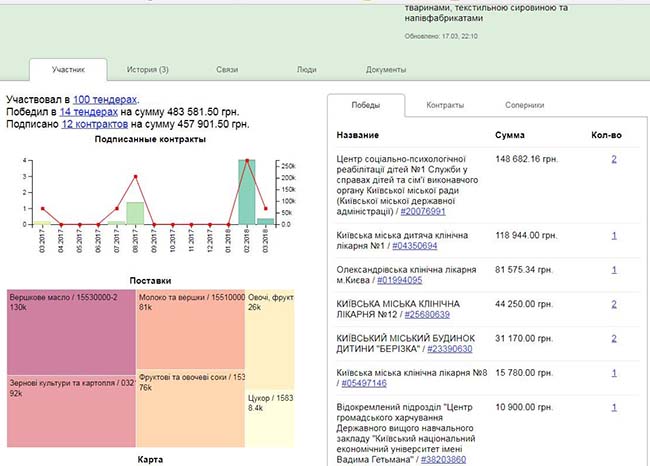Click the Зернові культури та картопля block

coord(70,410)
